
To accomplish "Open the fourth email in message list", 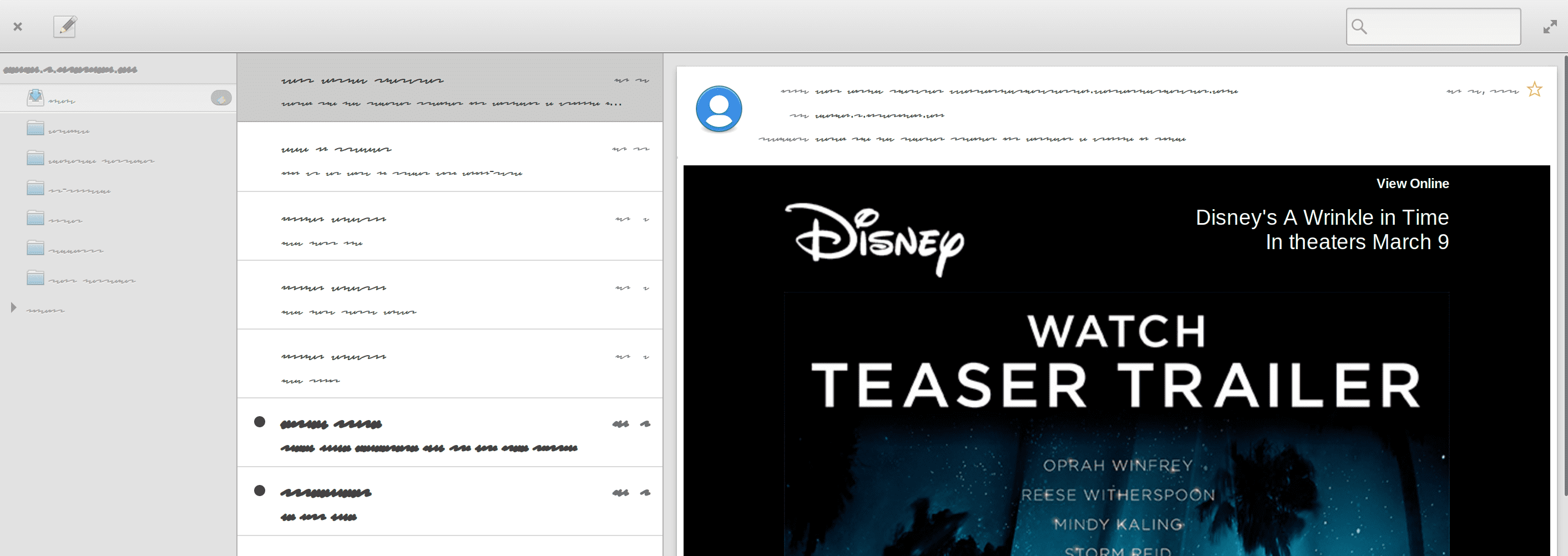I will pyautogui.click(x=450, y=295).
